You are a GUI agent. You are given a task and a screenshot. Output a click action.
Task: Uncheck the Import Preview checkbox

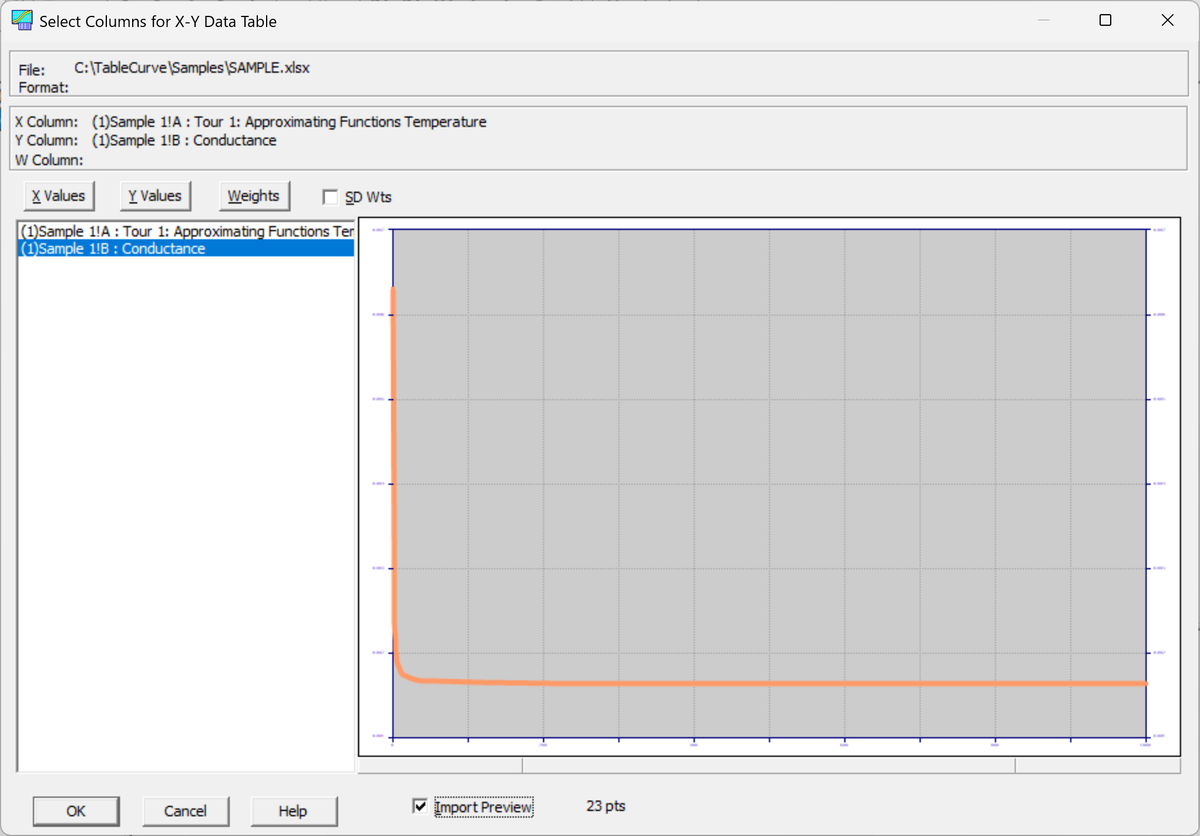click(x=420, y=806)
